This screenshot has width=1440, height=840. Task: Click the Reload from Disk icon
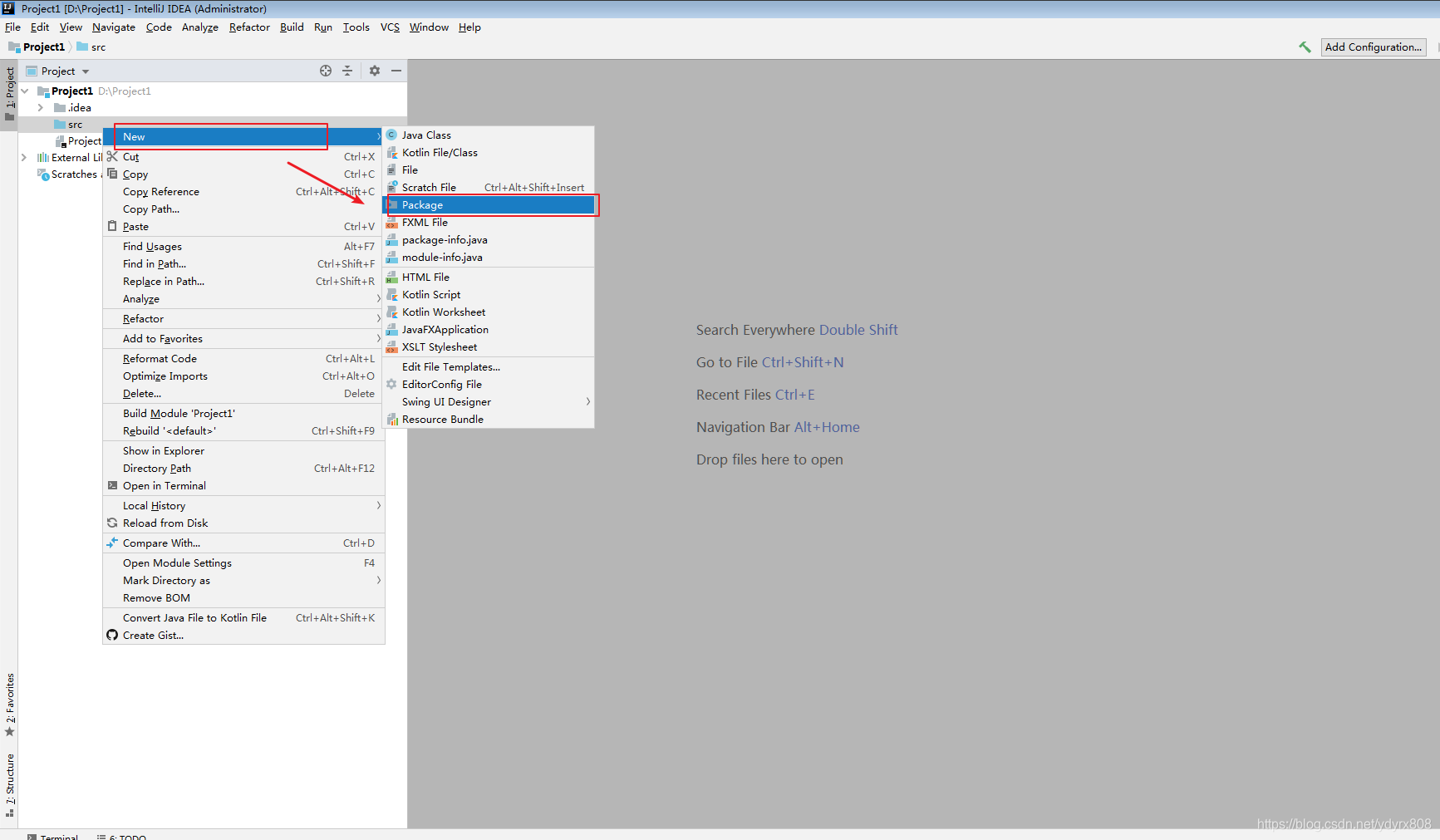tap(112, 523)
